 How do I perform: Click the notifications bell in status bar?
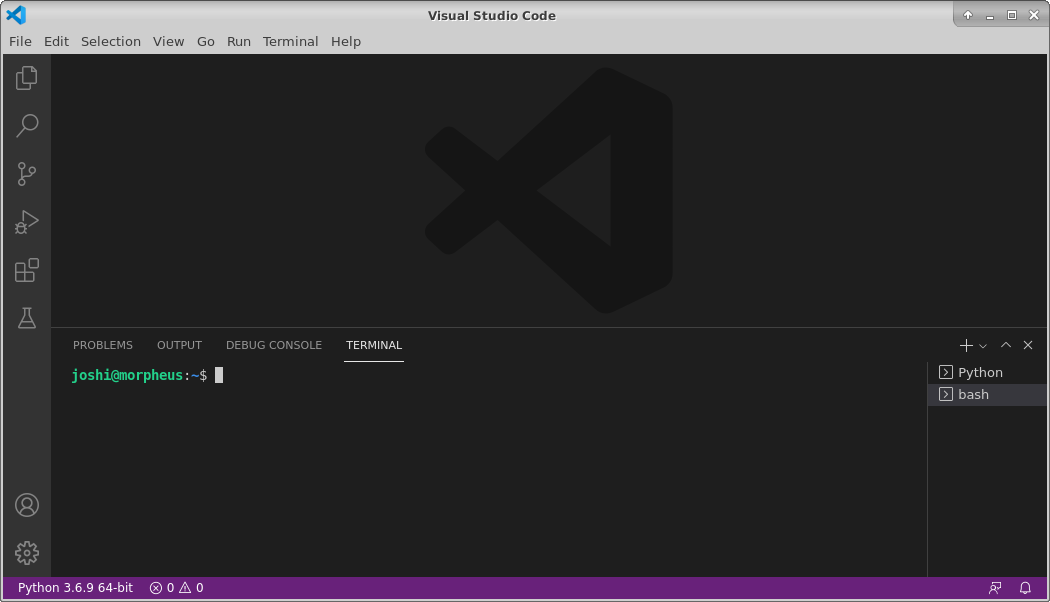[x=1025, y=588]
